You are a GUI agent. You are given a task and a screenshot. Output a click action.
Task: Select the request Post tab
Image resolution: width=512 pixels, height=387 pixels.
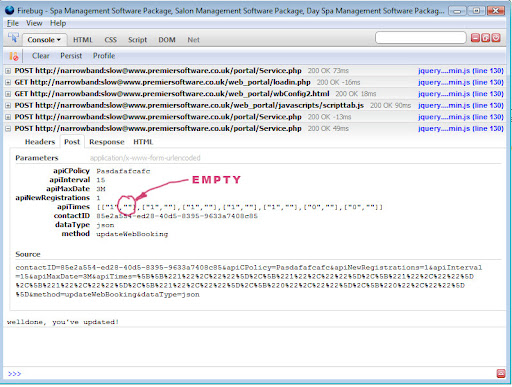pos(72,142)
